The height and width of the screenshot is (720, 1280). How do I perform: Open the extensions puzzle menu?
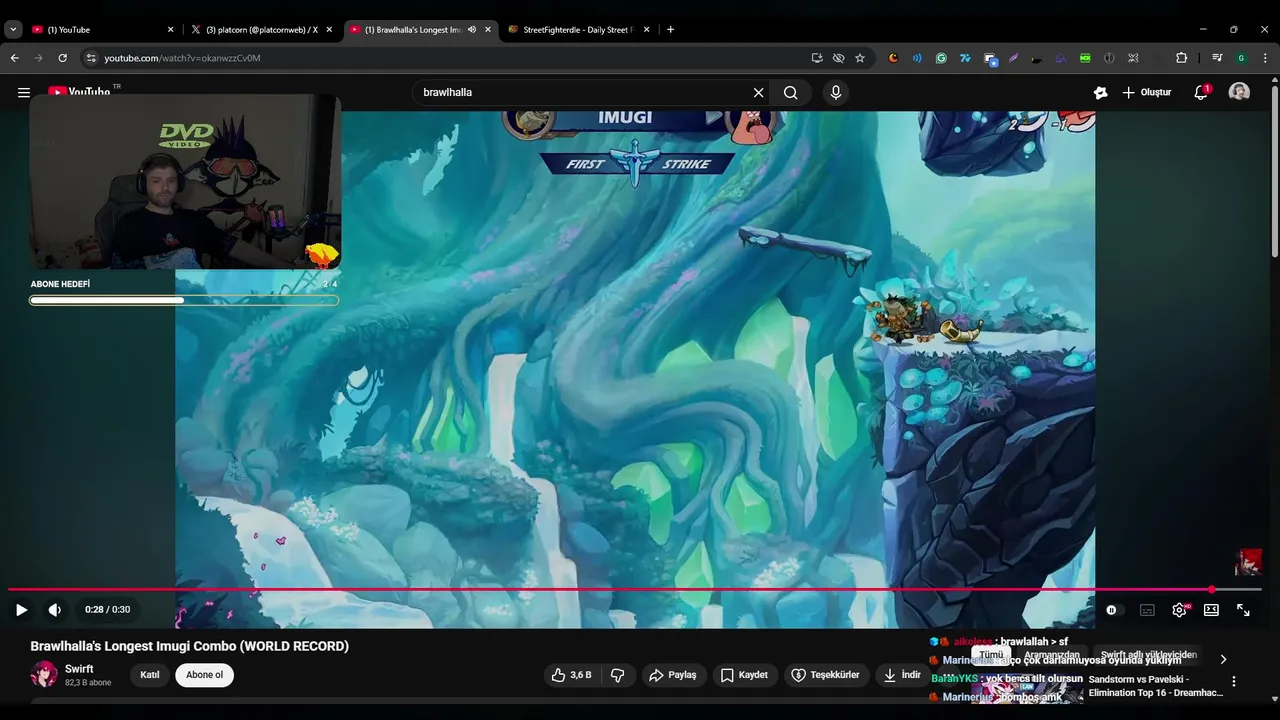click(1181, 58)
